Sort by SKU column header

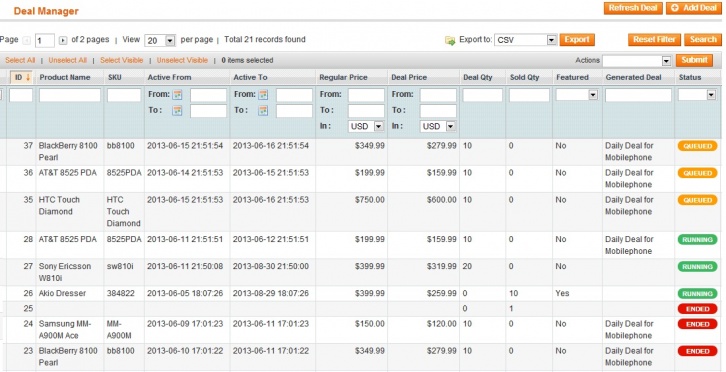click(114, 77)
